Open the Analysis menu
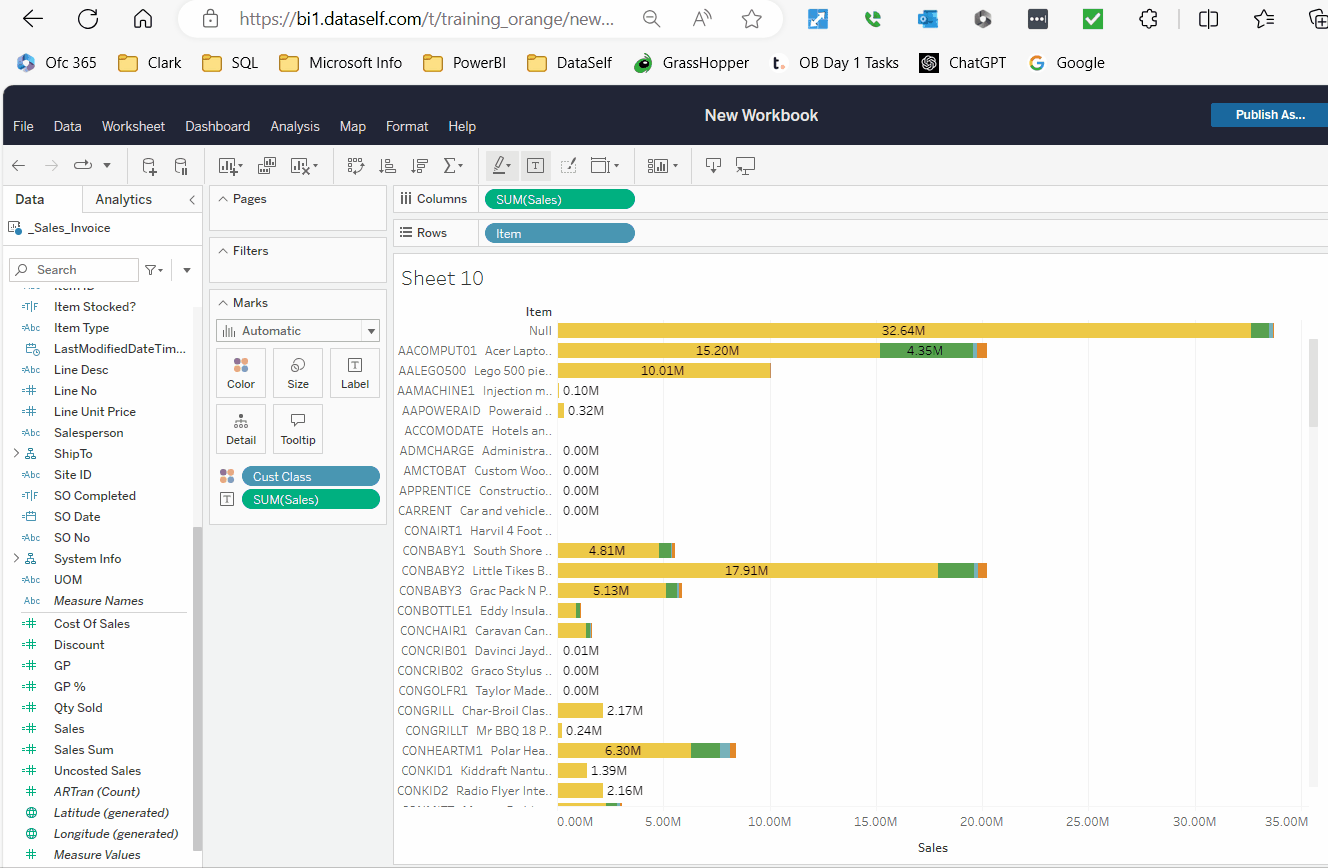 (295, 126)
